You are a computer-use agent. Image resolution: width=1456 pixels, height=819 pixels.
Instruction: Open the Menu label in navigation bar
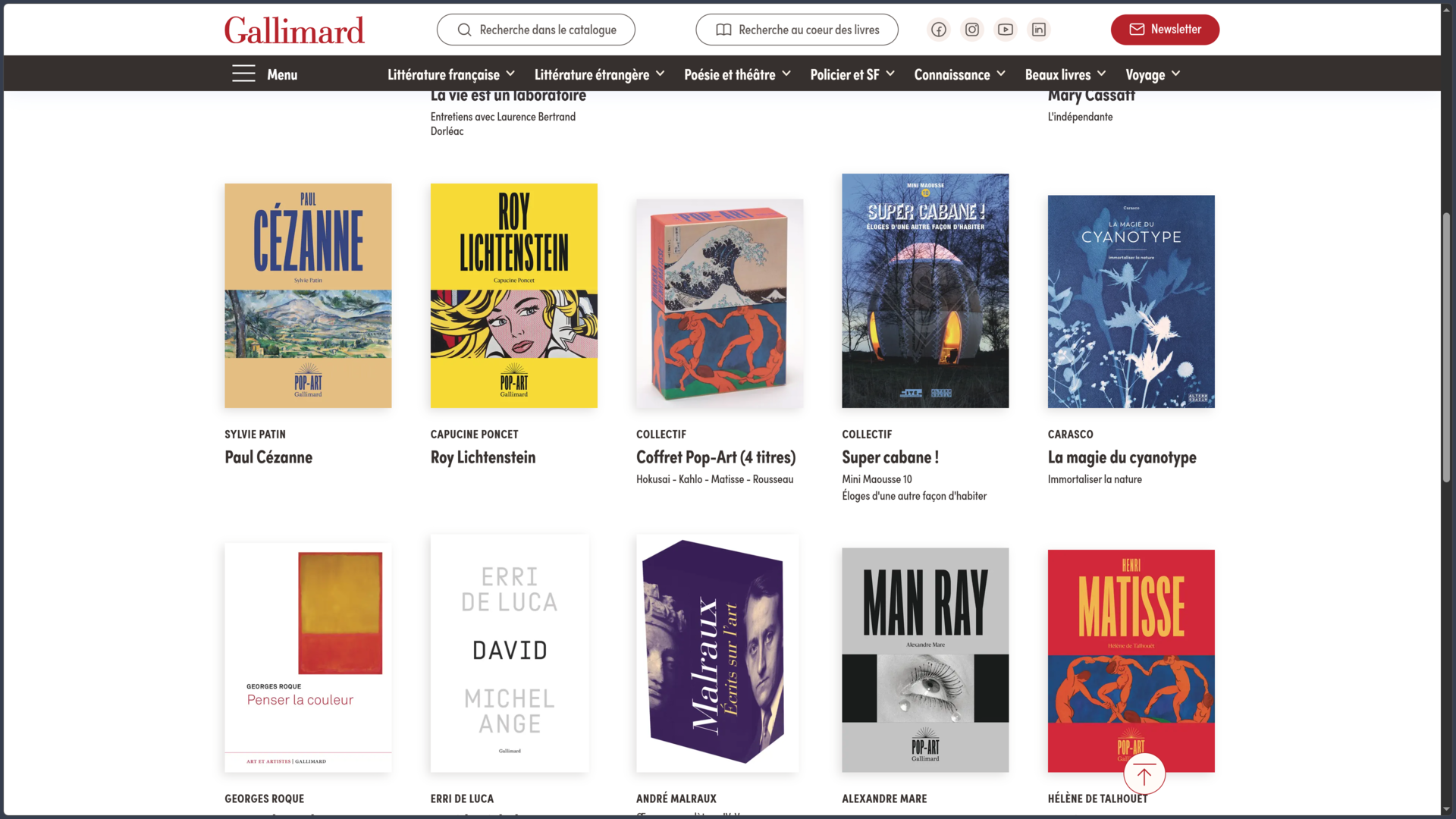click(x=282, y=74)
